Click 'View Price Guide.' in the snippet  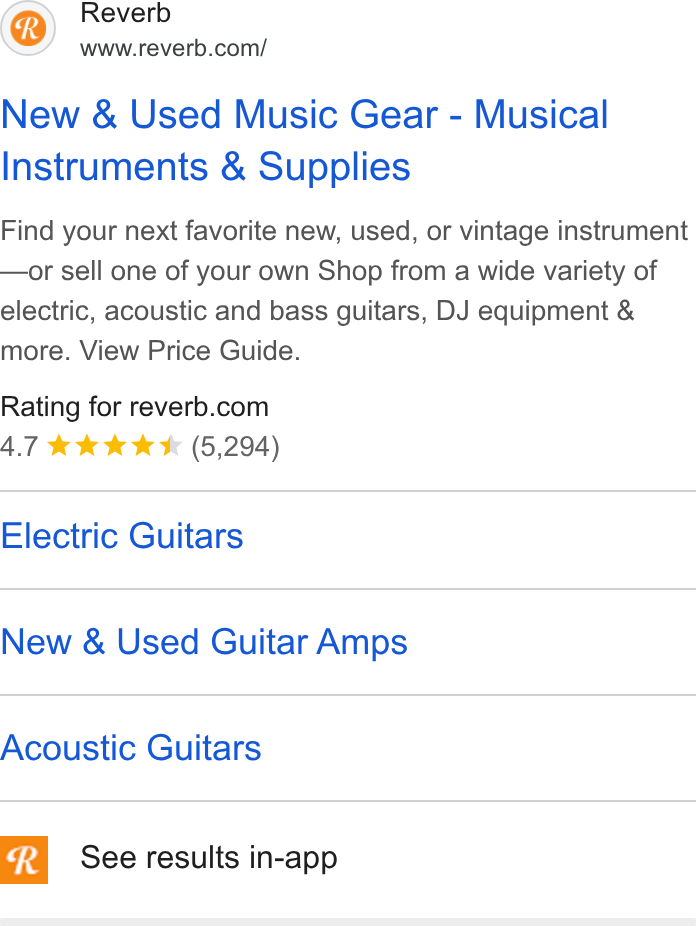(x=190, y=350)
